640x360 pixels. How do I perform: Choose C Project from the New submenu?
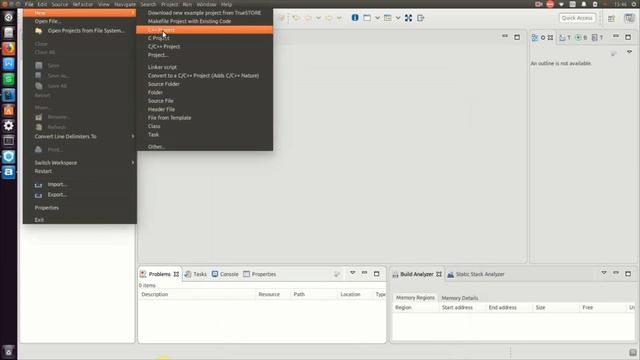coord(159,38)
